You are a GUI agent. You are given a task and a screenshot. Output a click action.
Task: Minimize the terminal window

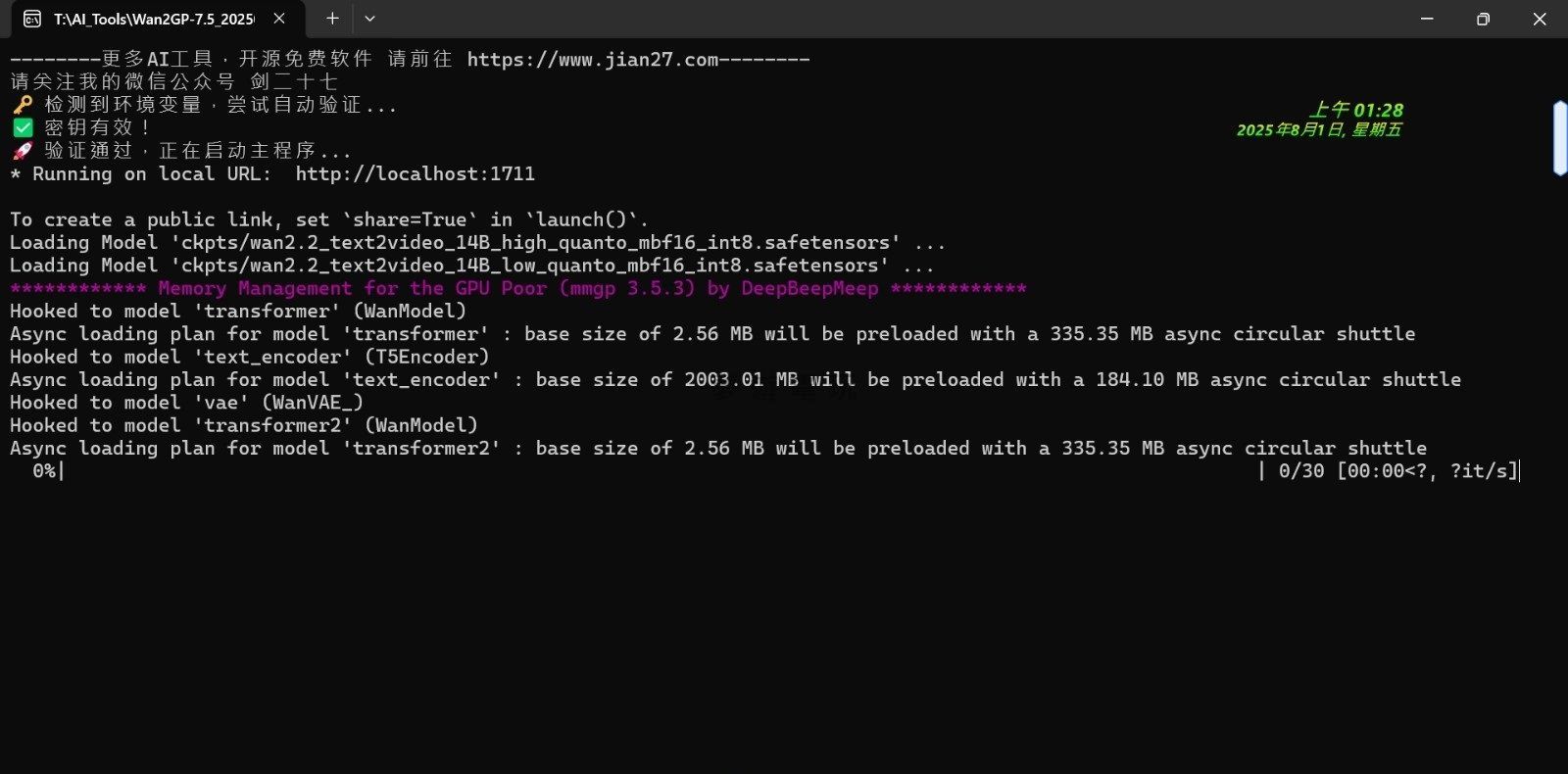pos(1427,19)
